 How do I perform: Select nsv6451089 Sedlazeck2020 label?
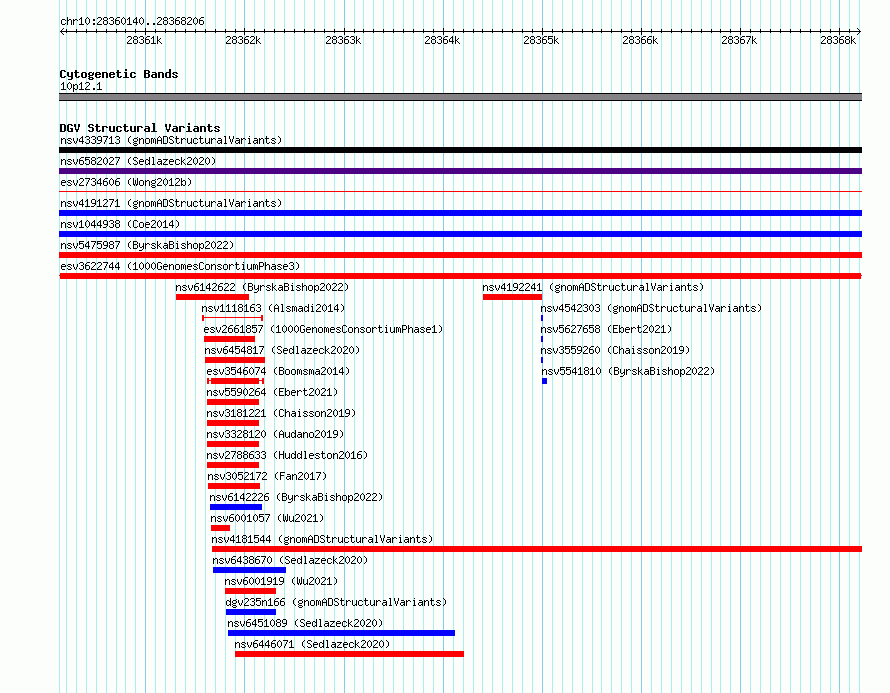pyautogui.click(x=305, y=623)
